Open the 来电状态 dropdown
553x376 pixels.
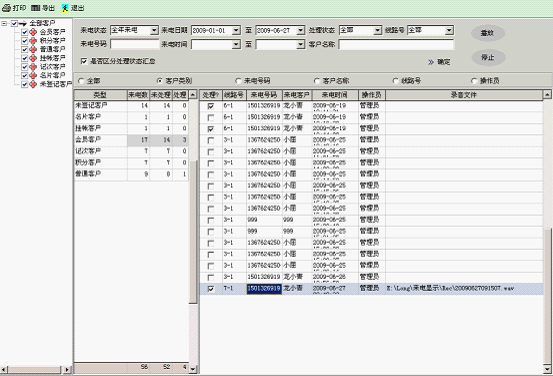tap(154, 31)
